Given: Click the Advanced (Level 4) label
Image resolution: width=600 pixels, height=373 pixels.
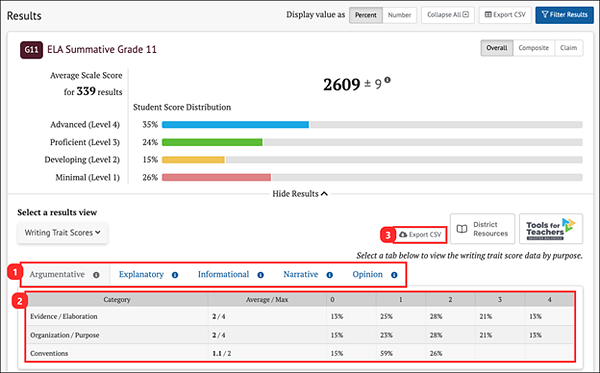Looking at the screenshot, I should [x=85, y=125].
